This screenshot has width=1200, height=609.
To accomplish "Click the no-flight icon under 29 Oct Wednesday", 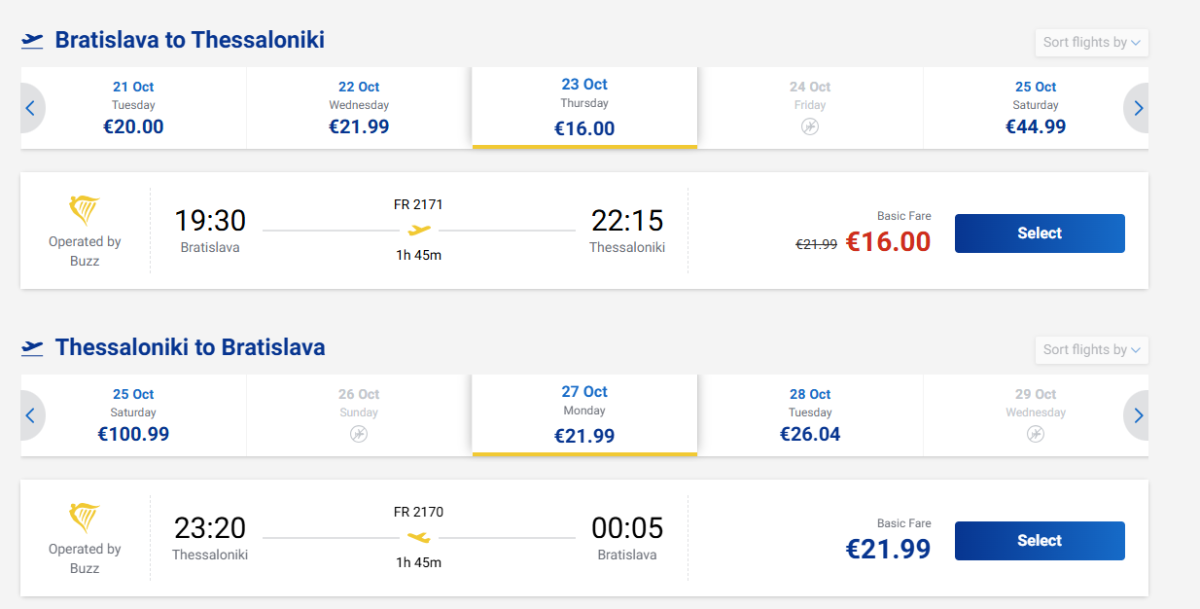I will (x=1036, y=434).
